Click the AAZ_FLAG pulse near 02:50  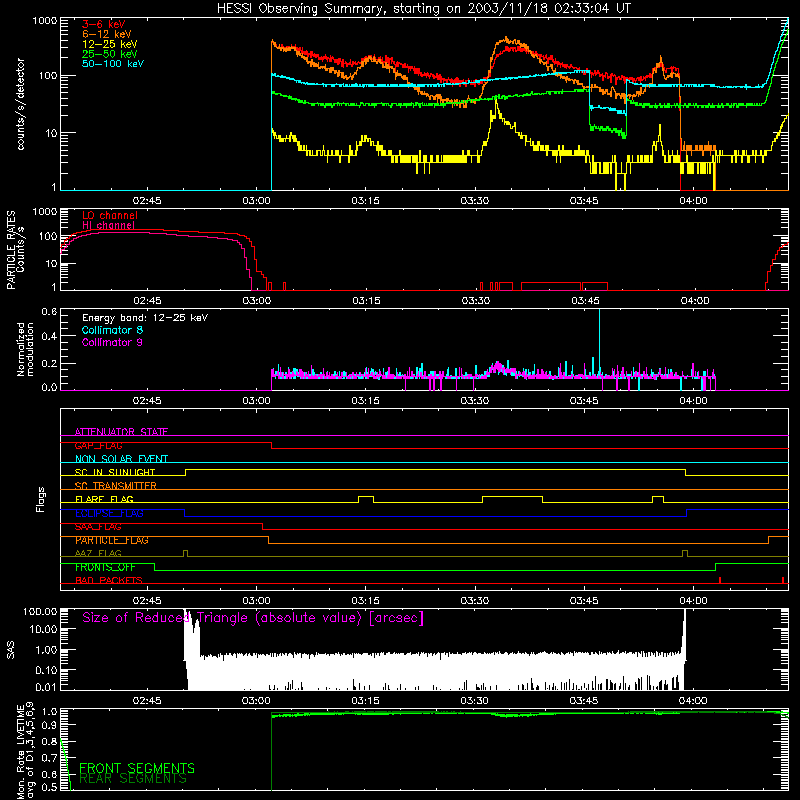coord(185,553)
